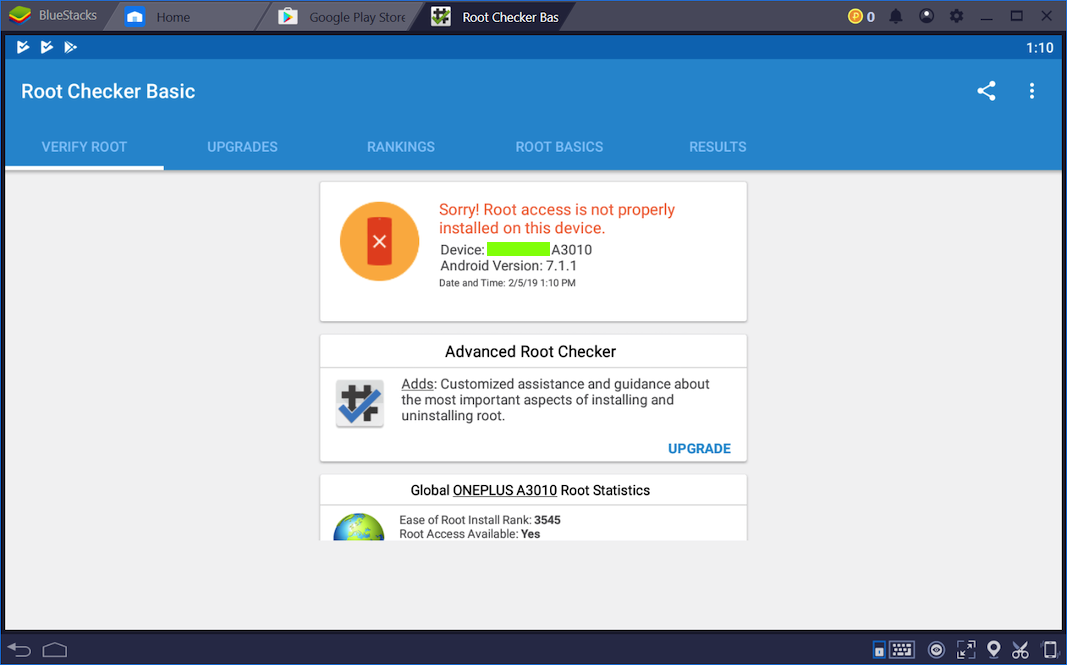Click the eye overlay icon in bottom bar
Screen dimensions: 1067x665
click(x=936, y=650)
